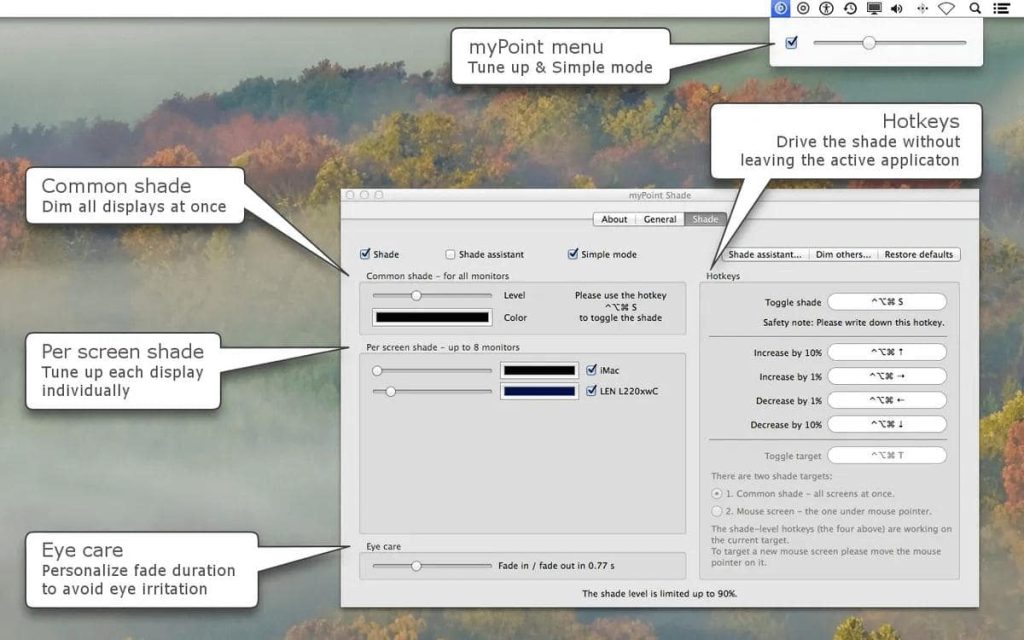Image resolution: width=1024 pixels, height=640 pixels.
Task: Disable the Simple mode checkbox
Action: (x=573, y=253)
